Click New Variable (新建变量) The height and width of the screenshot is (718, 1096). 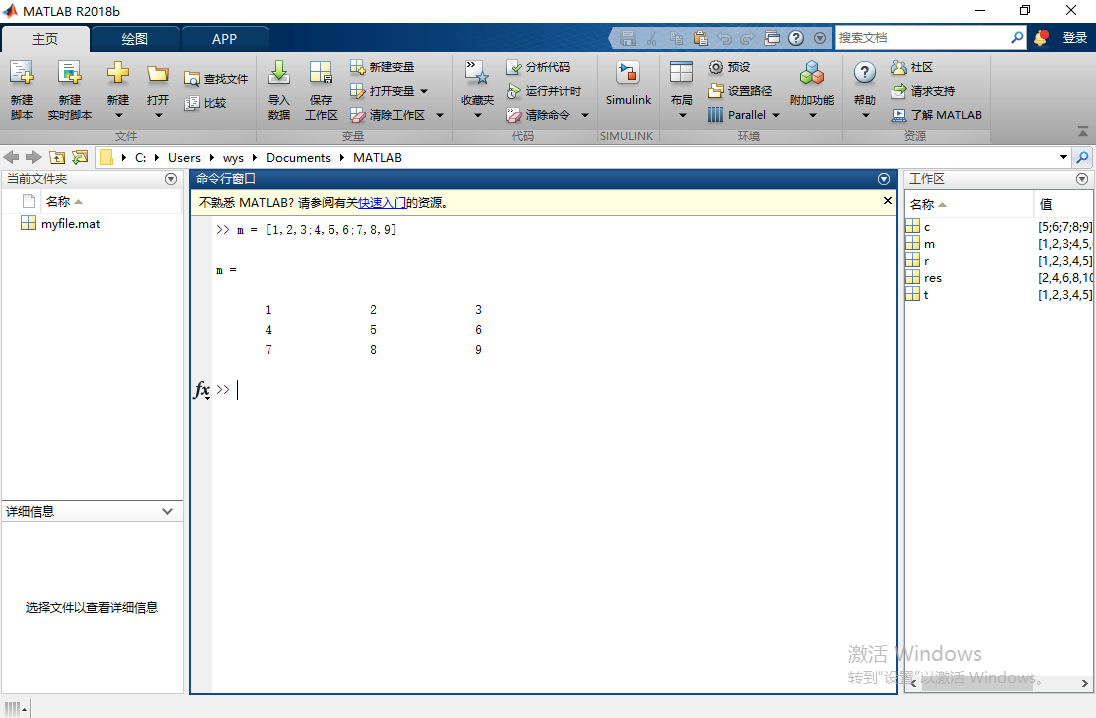(x=382, y=67)
